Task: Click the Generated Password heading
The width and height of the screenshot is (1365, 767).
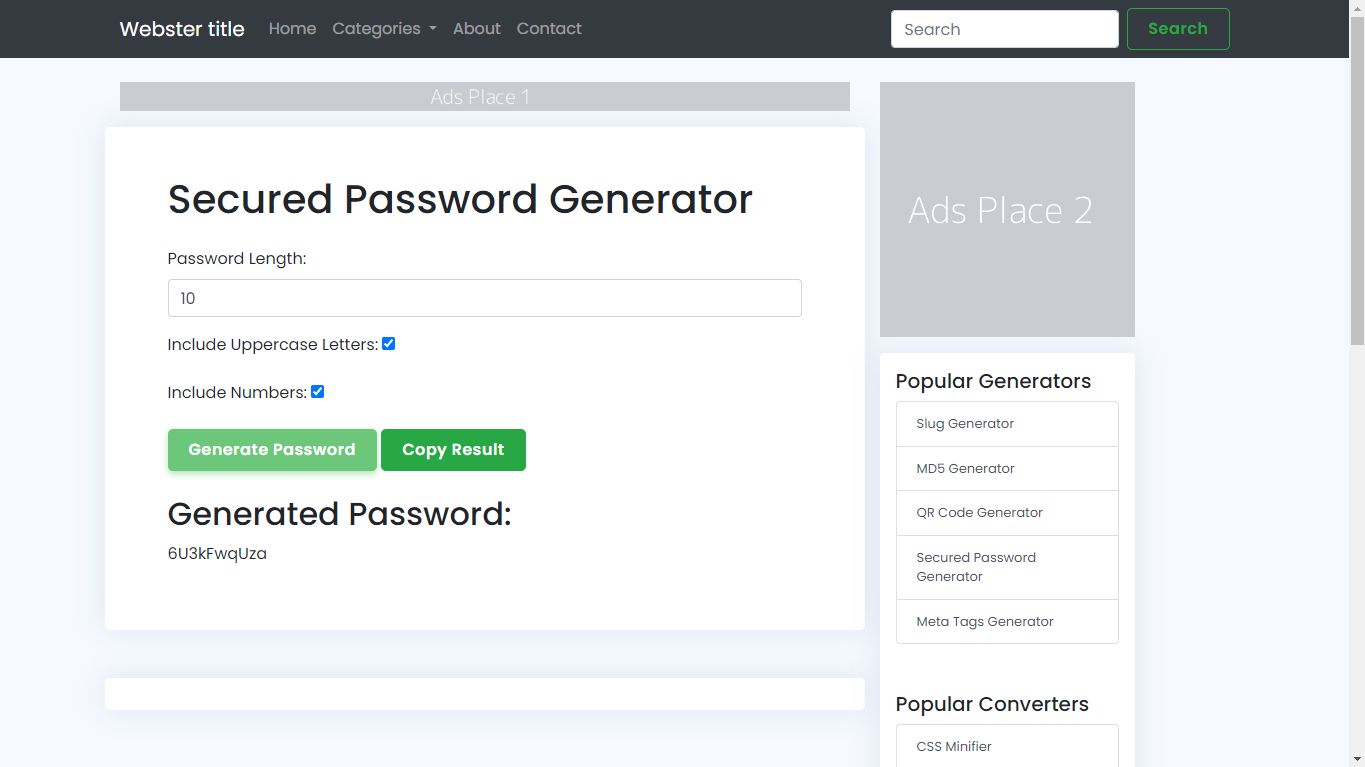Action: pos(339,514)
